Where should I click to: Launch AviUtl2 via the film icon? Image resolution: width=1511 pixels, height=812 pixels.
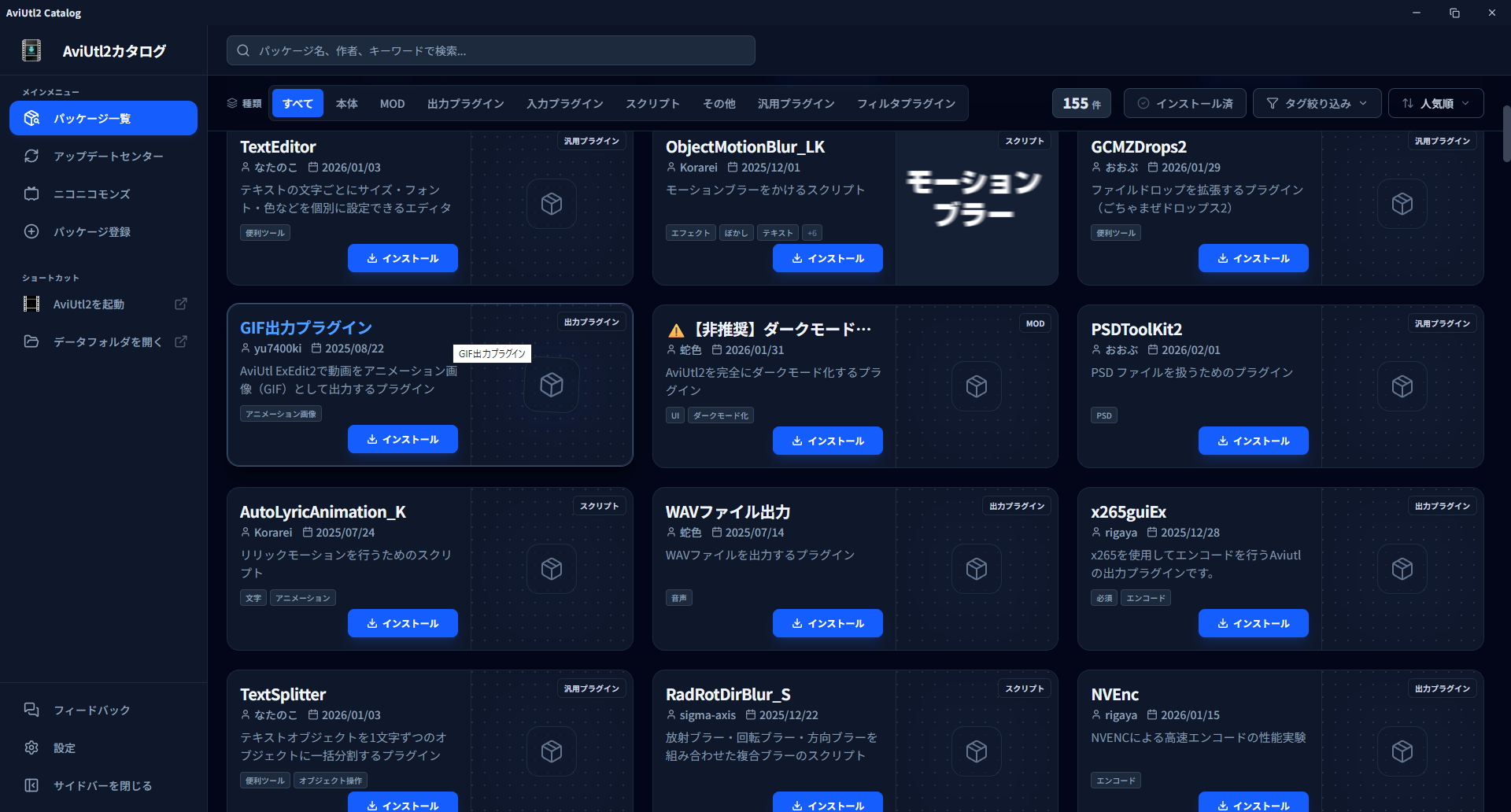(31, 304)
